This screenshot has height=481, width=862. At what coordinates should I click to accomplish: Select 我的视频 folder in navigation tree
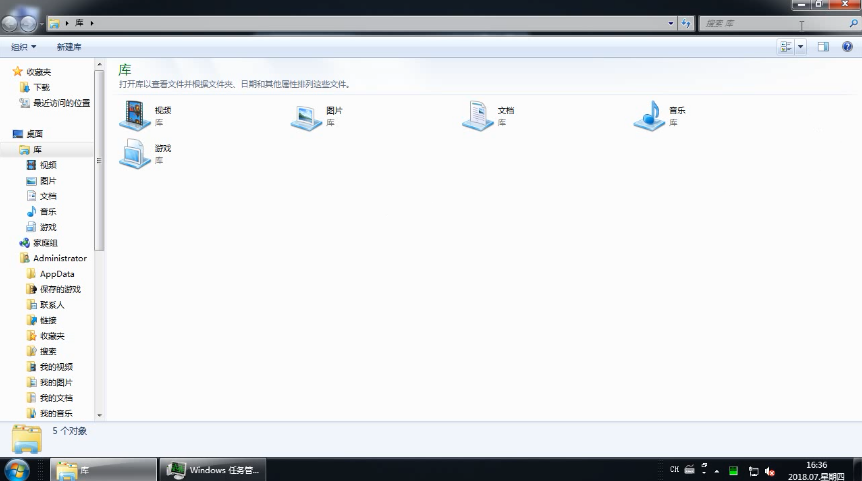pyautogui.click(x=49, y=367)
